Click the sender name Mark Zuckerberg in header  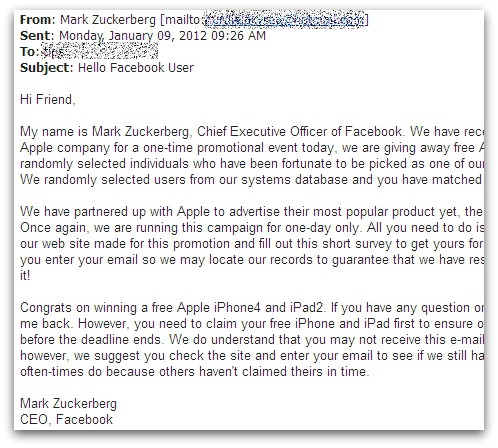point(108,20)
